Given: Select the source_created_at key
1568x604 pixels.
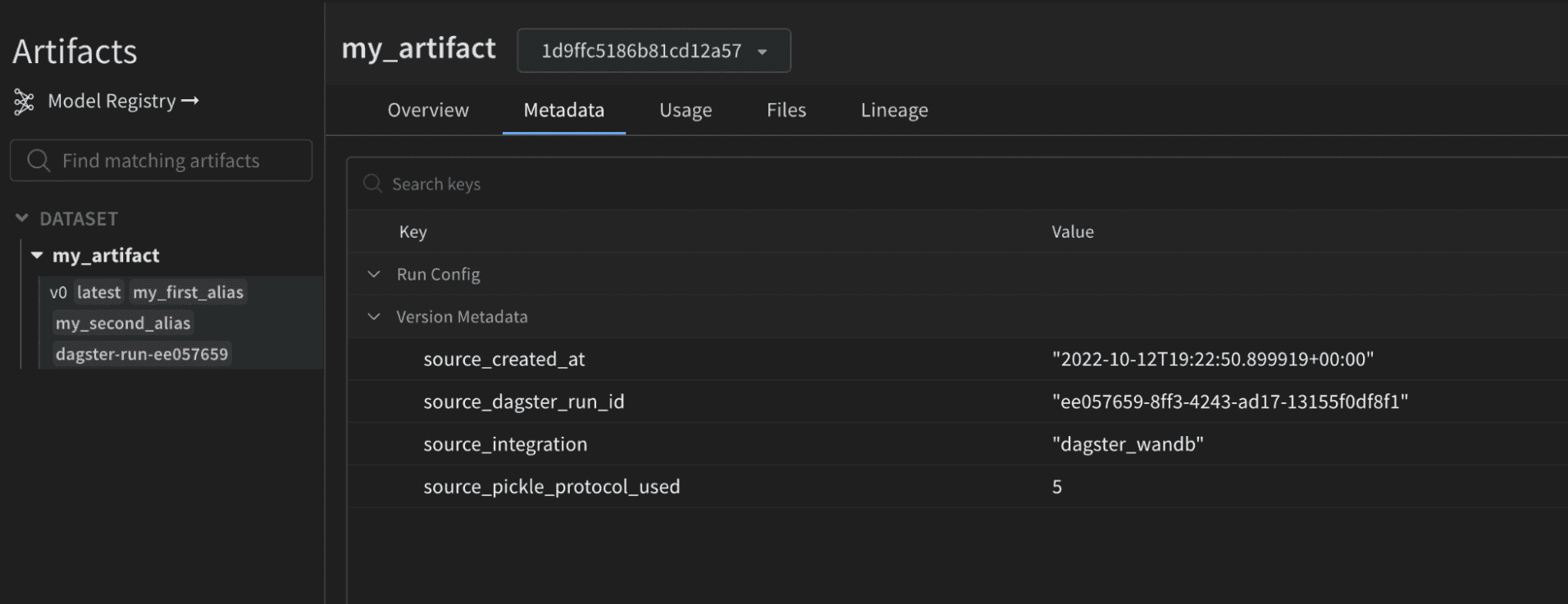Looking at the screenshot, I should pos(504,359).
